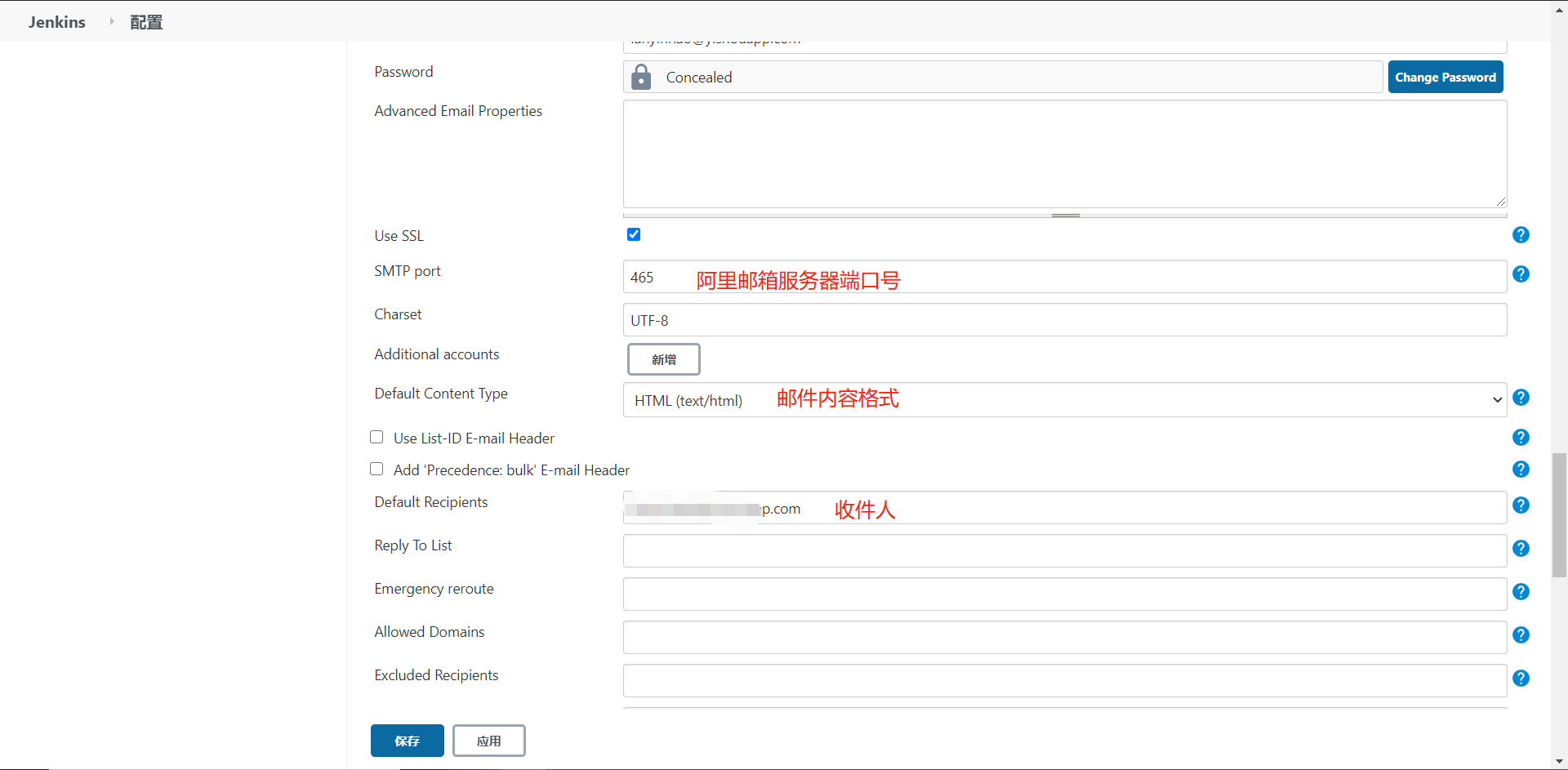The height and width of the screenshot is (770, 1568).
Task: Enable Use List-ID E-mail Header
Action: [376, 437]
